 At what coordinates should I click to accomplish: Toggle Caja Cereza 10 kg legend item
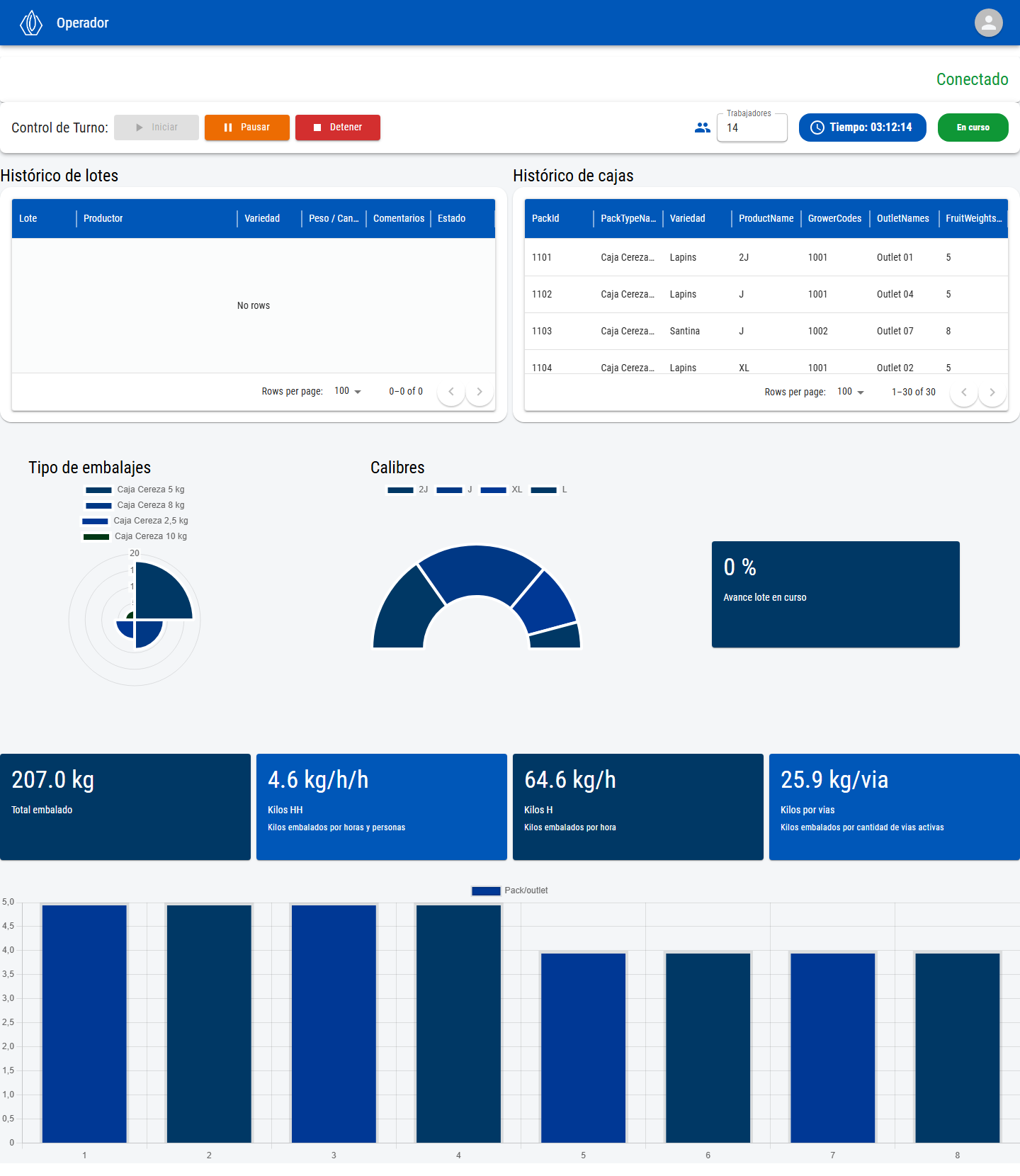point(135,536)
